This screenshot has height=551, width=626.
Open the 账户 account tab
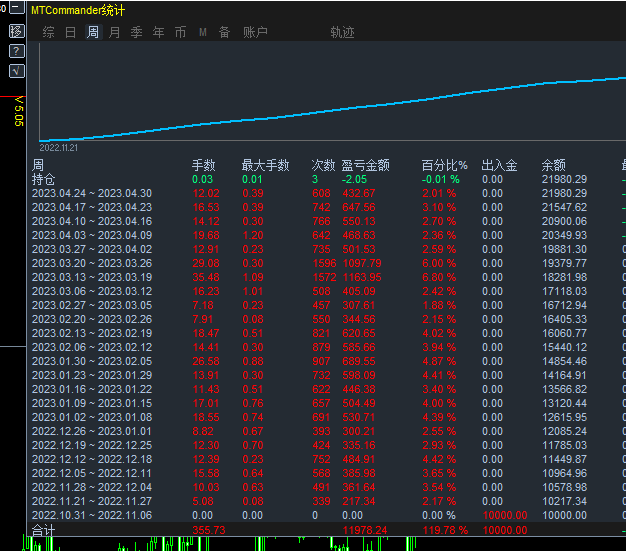pos(255,32)
